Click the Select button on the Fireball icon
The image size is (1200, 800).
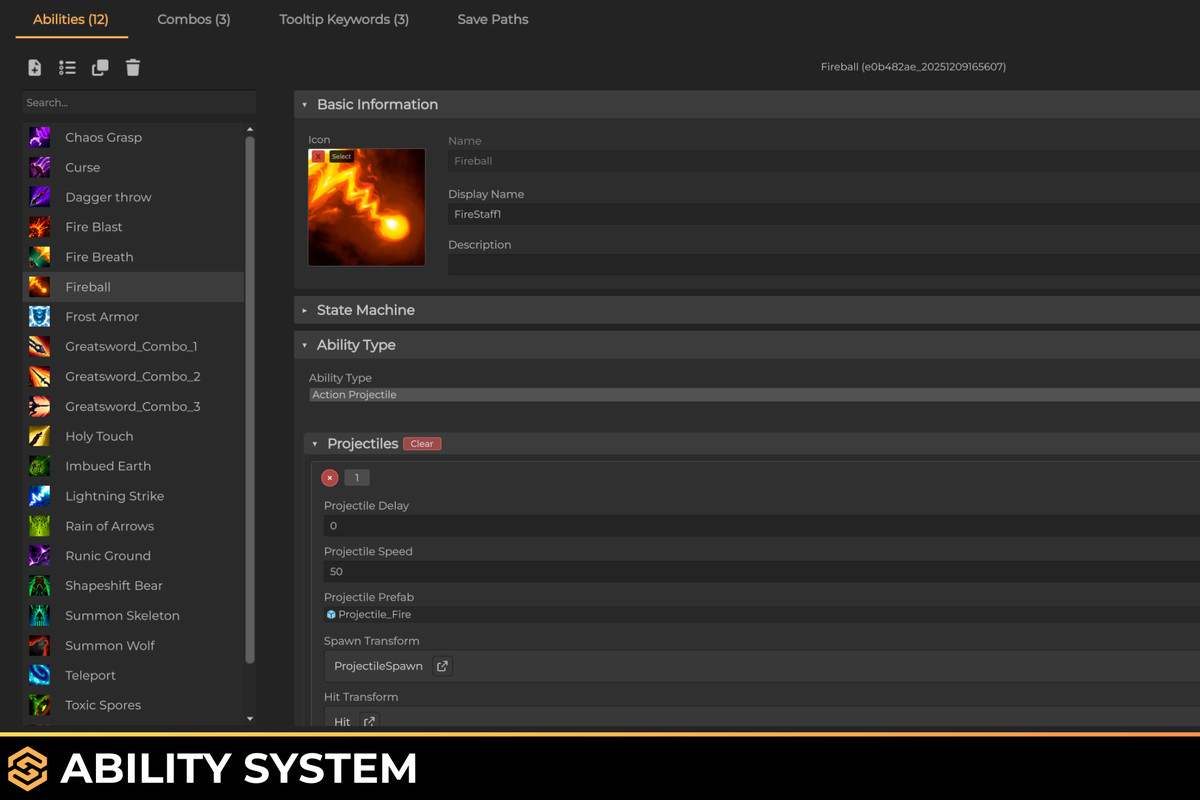click(x=341, y=156)
